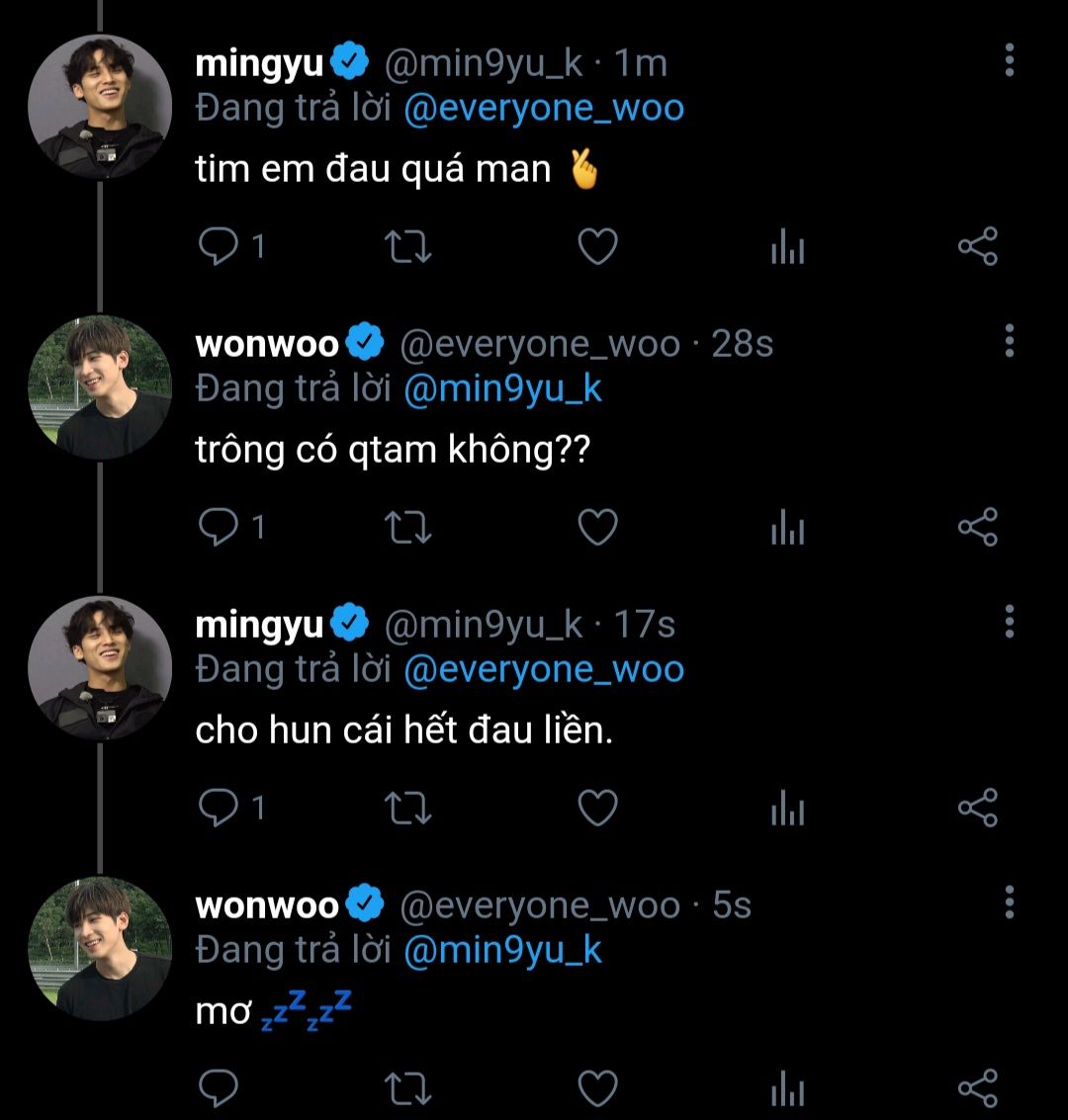Reply to the "tim em đau quá man" tweet
Viewport: 1068px width, 1120px height.
click(x=217, y=247)
